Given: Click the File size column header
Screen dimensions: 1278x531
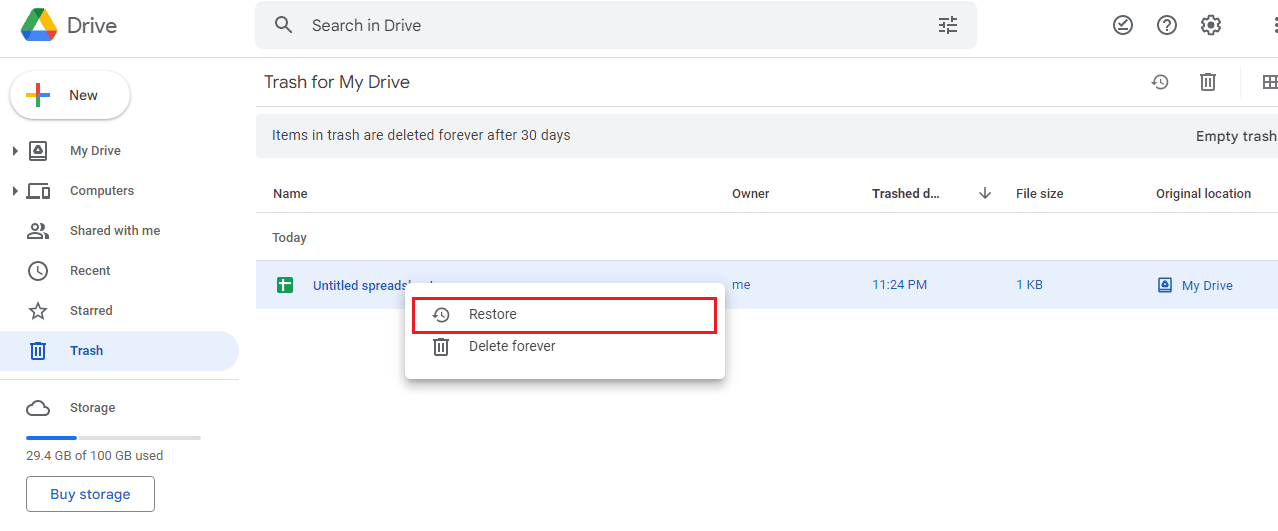Looking at the screenshot, I should click(1040, 194).
